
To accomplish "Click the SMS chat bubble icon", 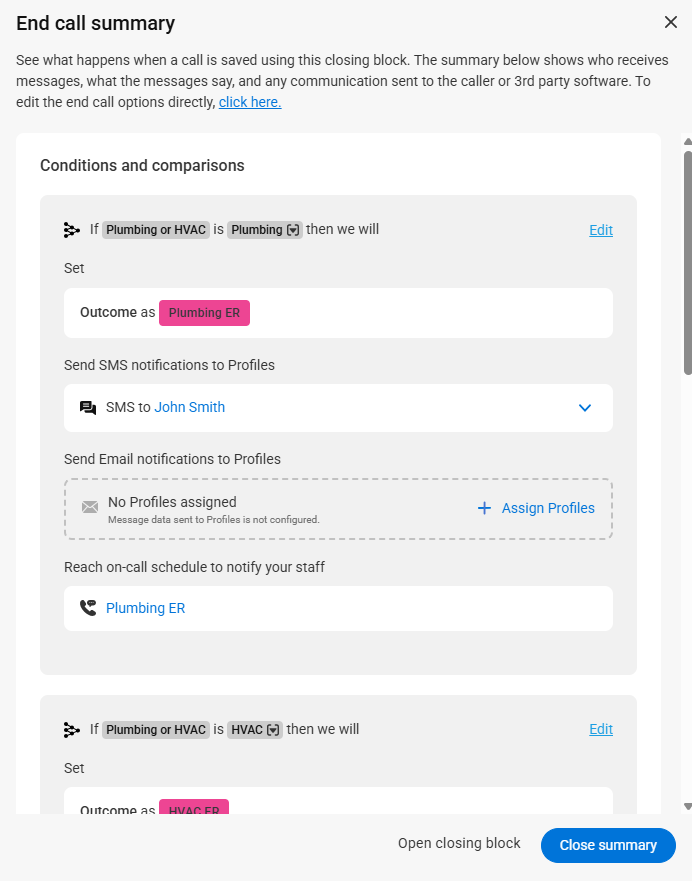I will coord(88,408).
